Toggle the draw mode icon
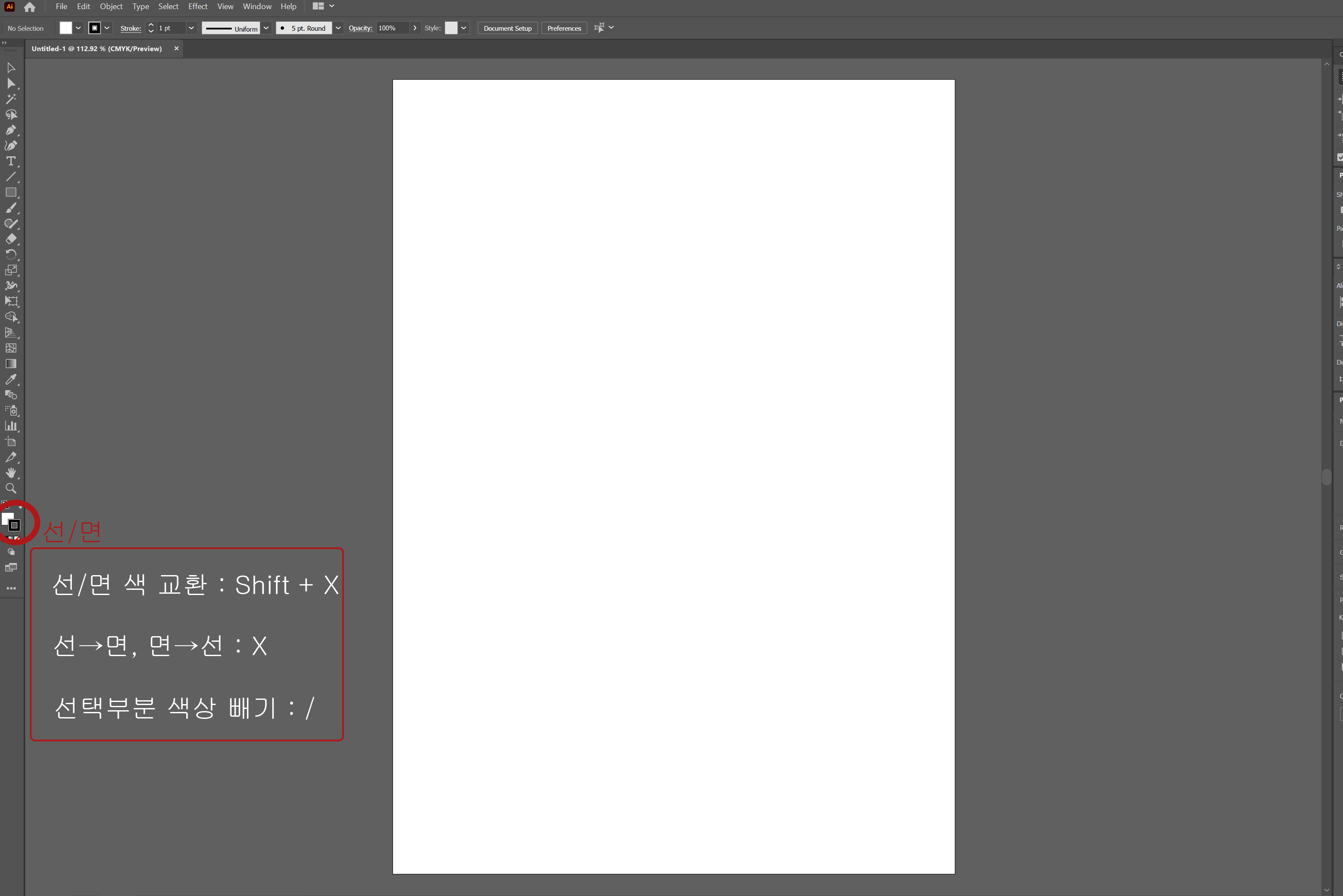Viewport: 1343px width, 896px height. pyautogui.click(x=11, y=552)
